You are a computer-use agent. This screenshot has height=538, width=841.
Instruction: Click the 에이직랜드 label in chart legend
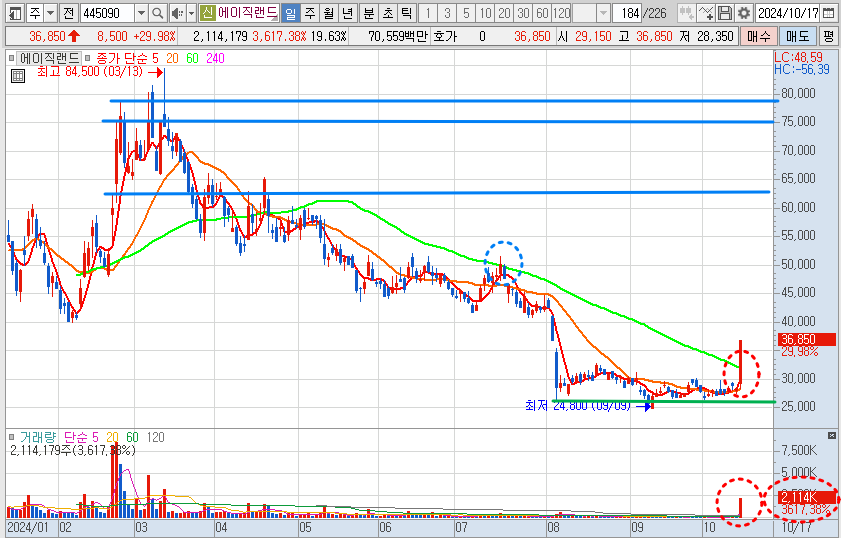click(49, 58)
